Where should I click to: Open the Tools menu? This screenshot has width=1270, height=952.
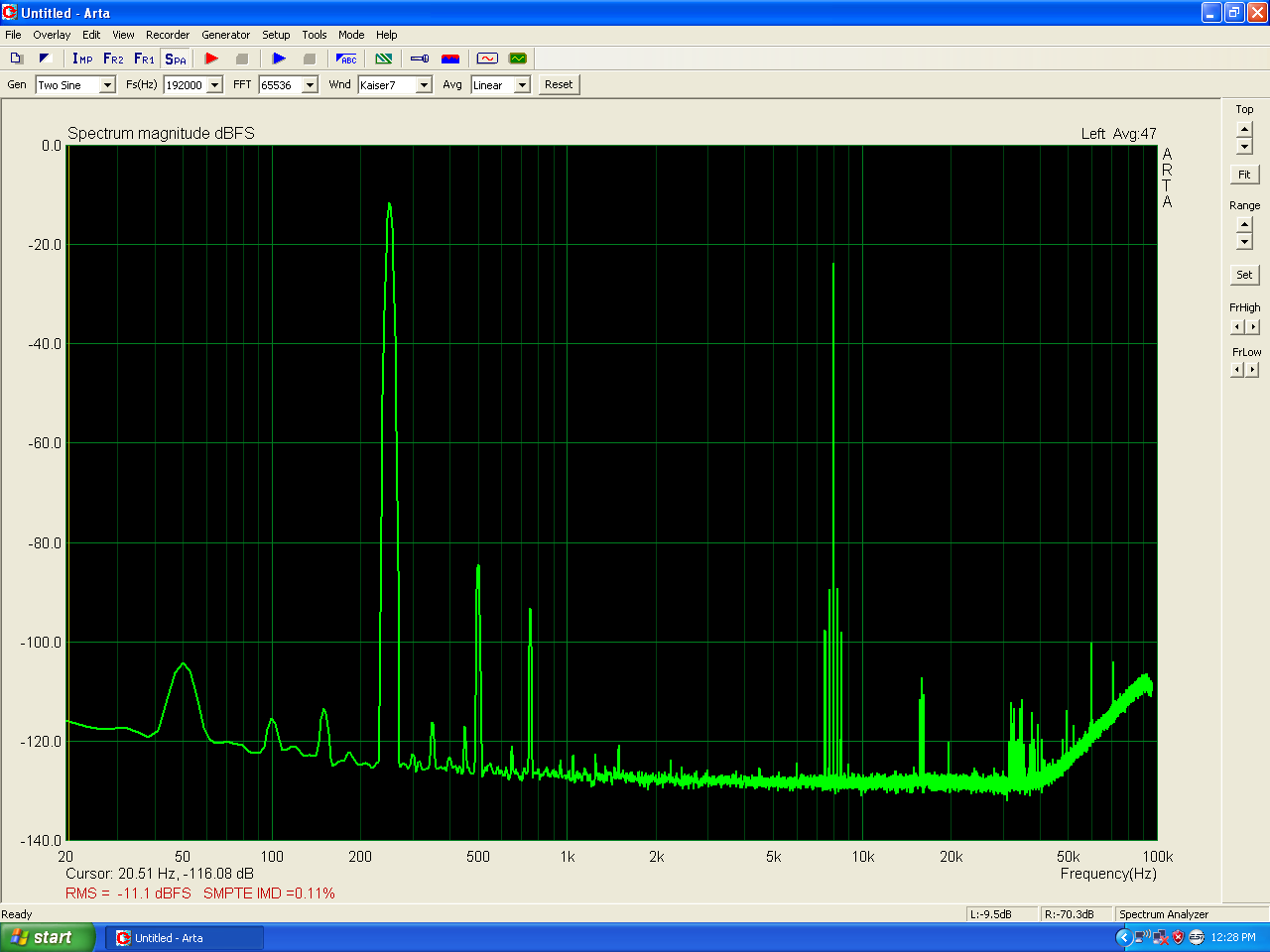click(x=315, y=35)
